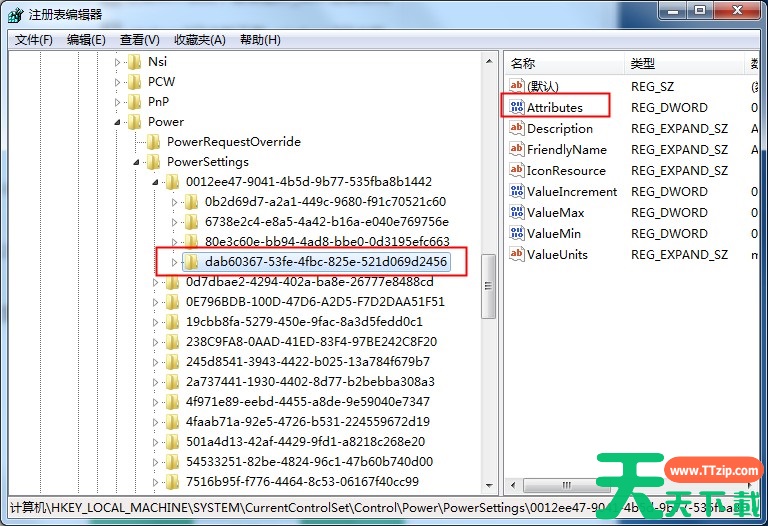Expand the Nsi tree node
Viewport: 768px width, 526px height.
[117, 62]
